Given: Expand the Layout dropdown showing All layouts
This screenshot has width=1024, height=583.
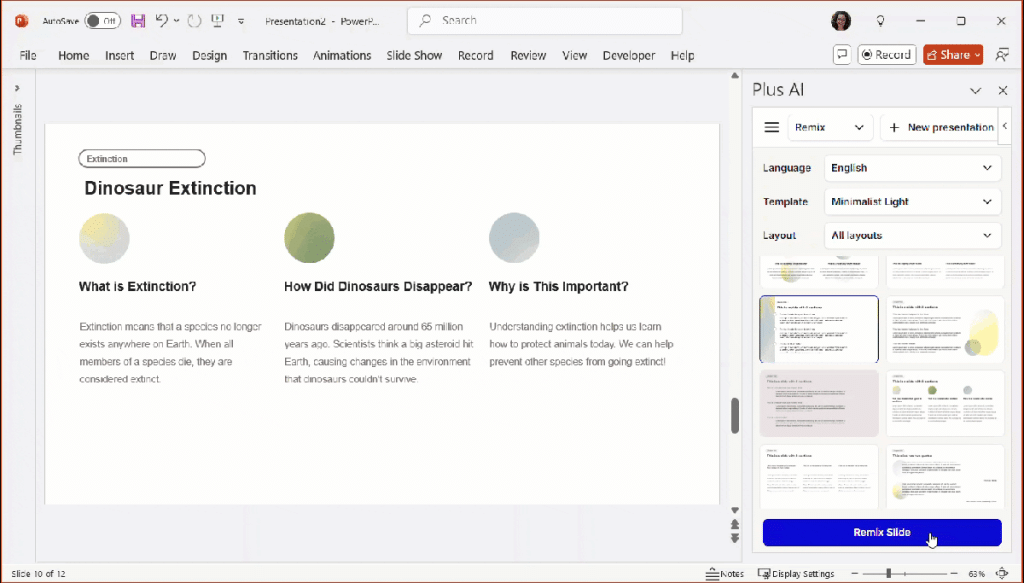Looking at the screenshot, I should click(912, 236).
